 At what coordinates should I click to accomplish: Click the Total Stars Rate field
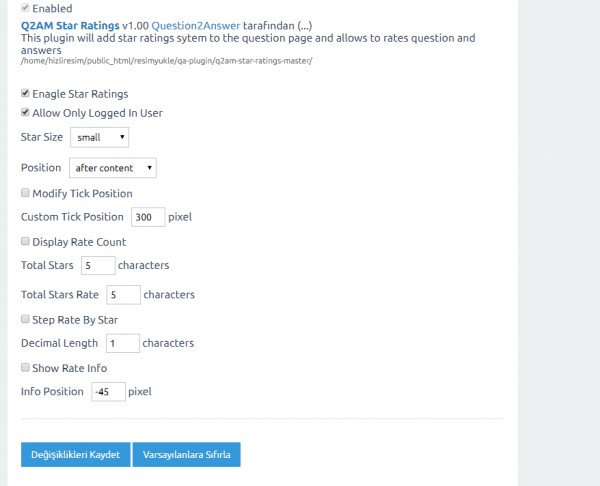(123, 295)
